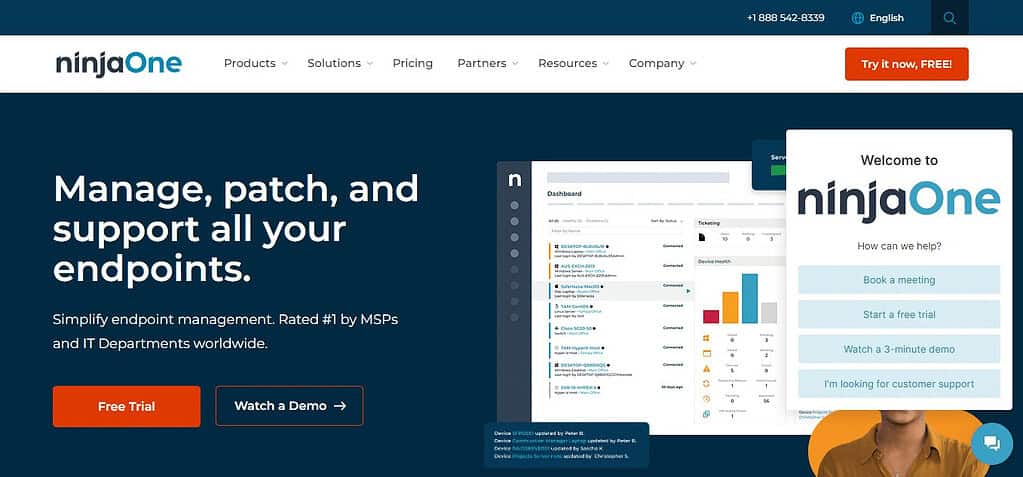
Task: Click the Ticketing panel heading
Action: pyautogui.click(x=709, y=223)
